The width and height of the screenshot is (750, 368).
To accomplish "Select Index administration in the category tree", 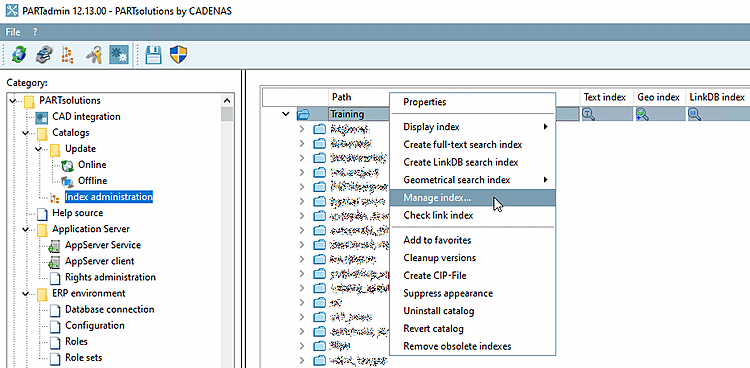I will [109, 197].
